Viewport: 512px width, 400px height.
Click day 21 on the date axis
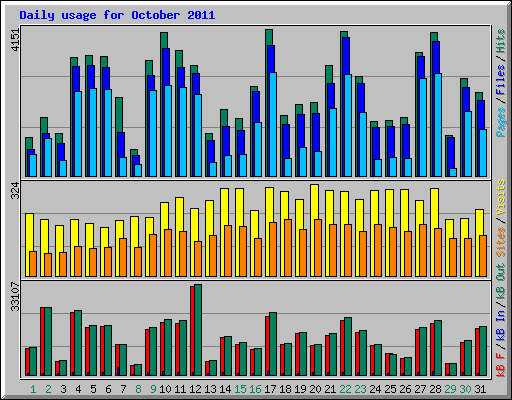pos(330,389)
